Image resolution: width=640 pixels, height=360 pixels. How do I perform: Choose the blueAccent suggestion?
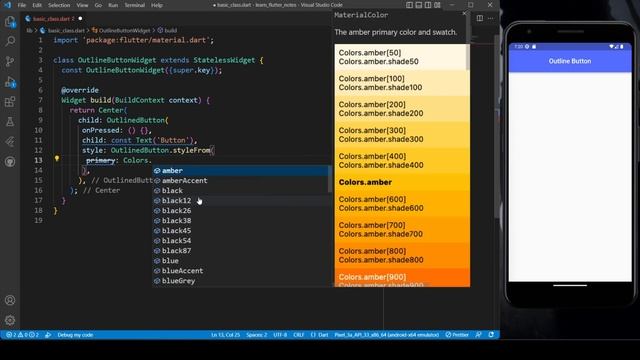(x=241, y=271)
